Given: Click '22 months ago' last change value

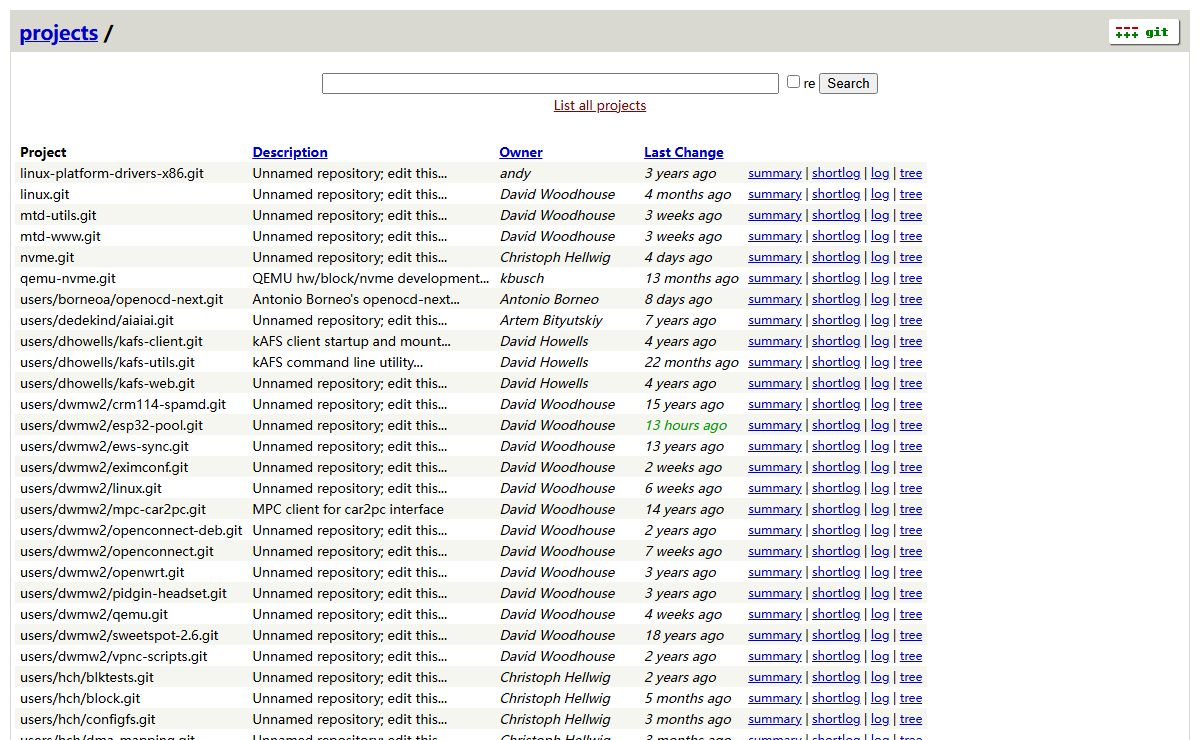Looking at the screenshot, I should pyautogui.click(x=692, y=363).
